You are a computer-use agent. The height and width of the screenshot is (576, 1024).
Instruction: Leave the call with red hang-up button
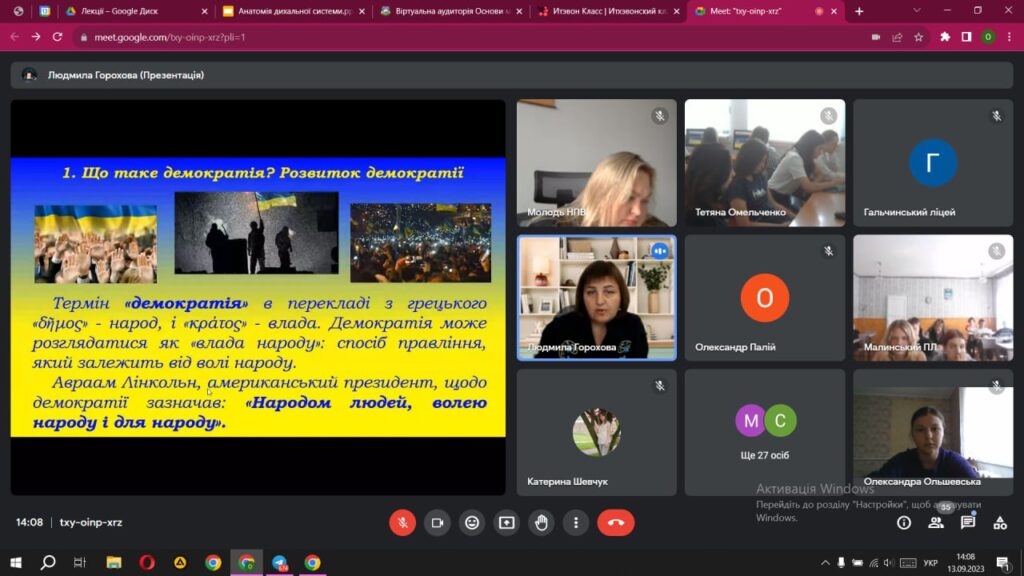pyautogui.click(x=615, y=522)
